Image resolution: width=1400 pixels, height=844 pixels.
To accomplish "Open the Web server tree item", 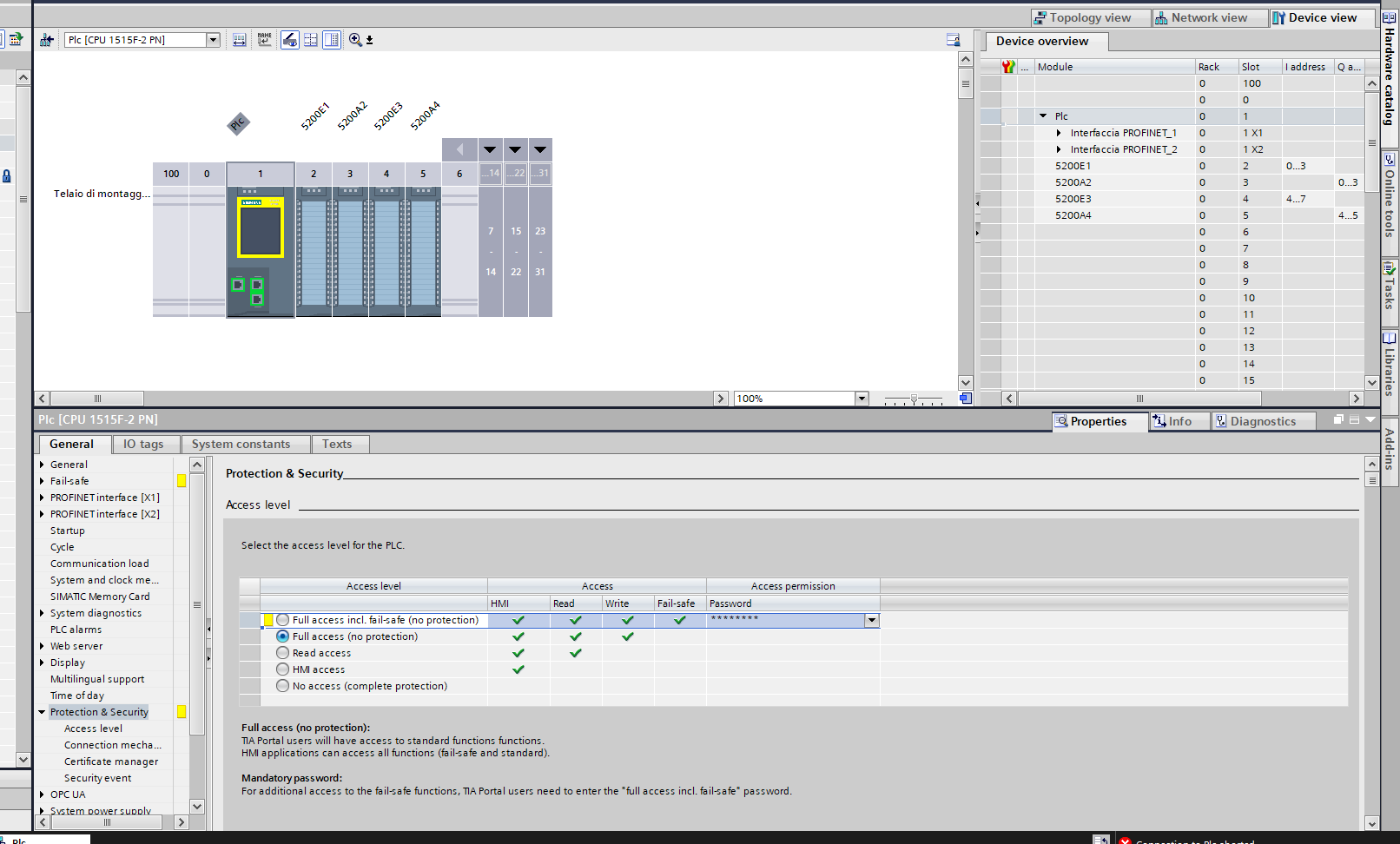I will coord(76,646).
